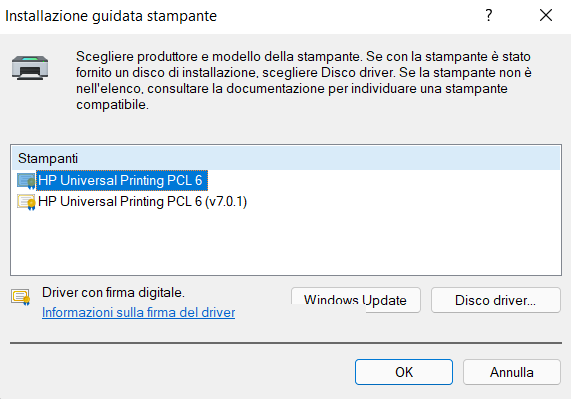Click the Windows Update button

click(355, 300)
